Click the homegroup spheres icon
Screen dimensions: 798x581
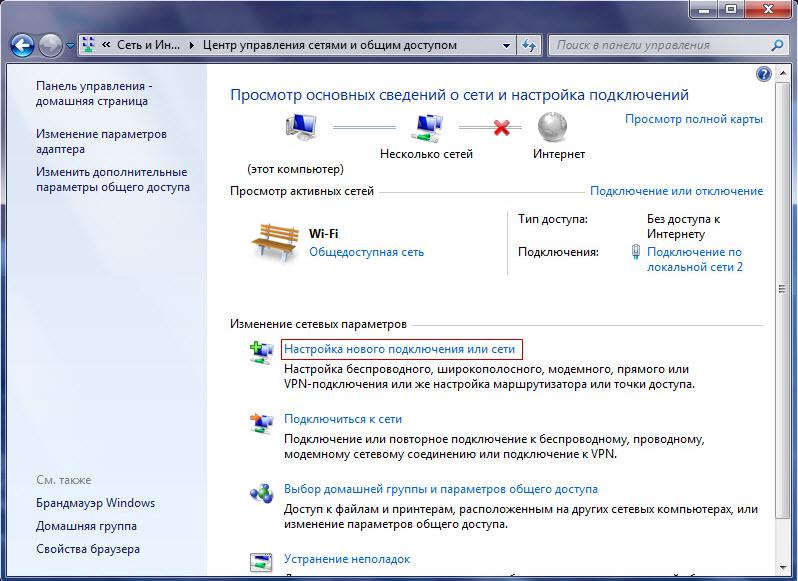262,492
